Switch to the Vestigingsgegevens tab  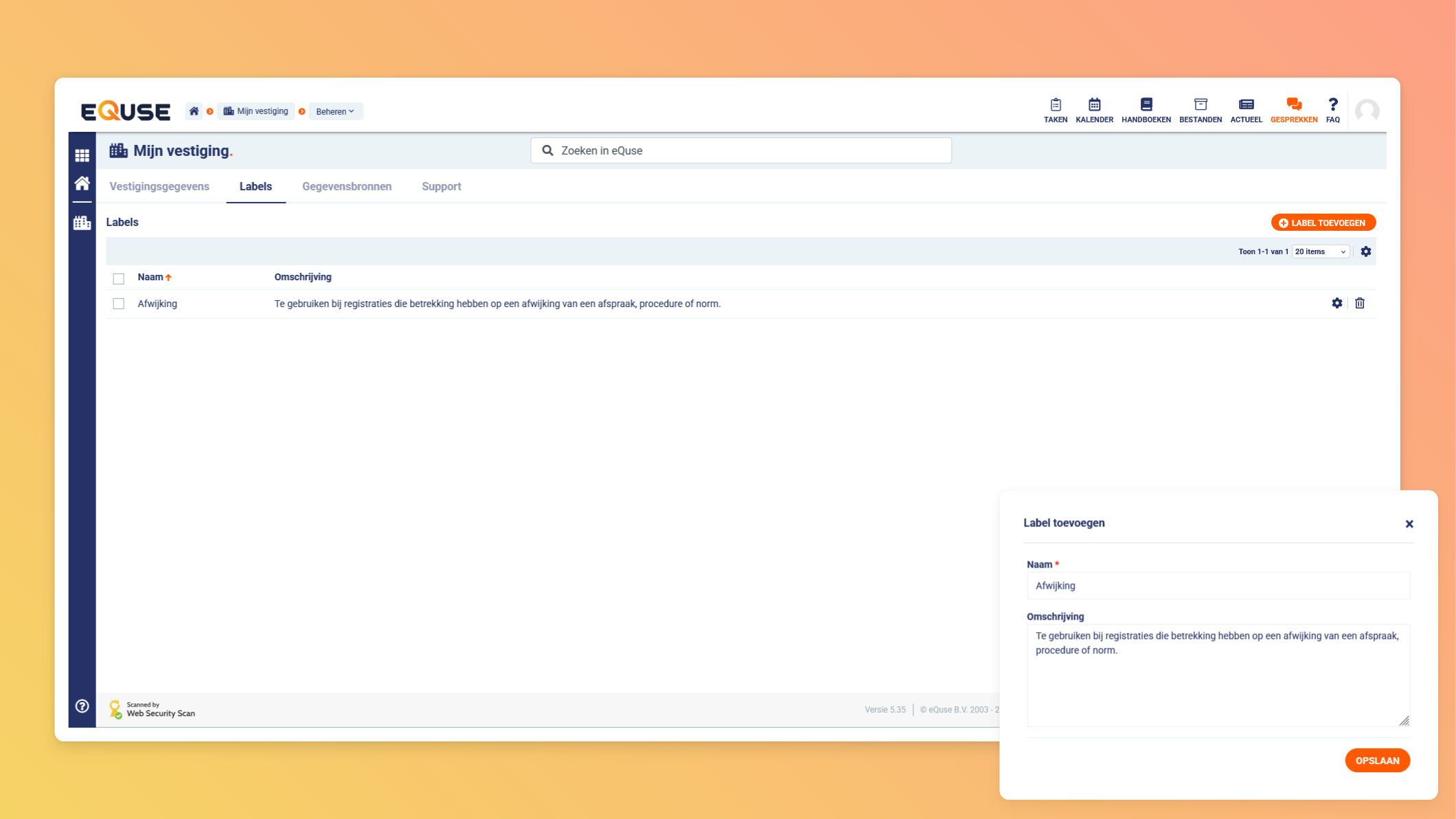[x=159, y=186]
